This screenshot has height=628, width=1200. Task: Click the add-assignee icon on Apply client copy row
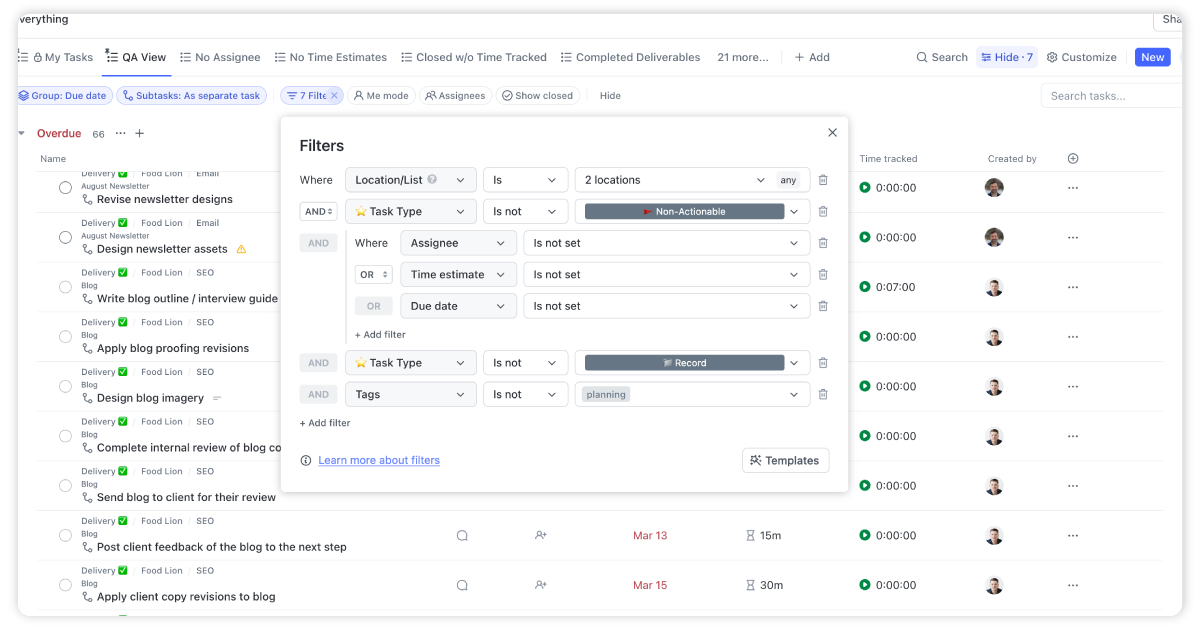pyautogui.click(x=540, y=585)
